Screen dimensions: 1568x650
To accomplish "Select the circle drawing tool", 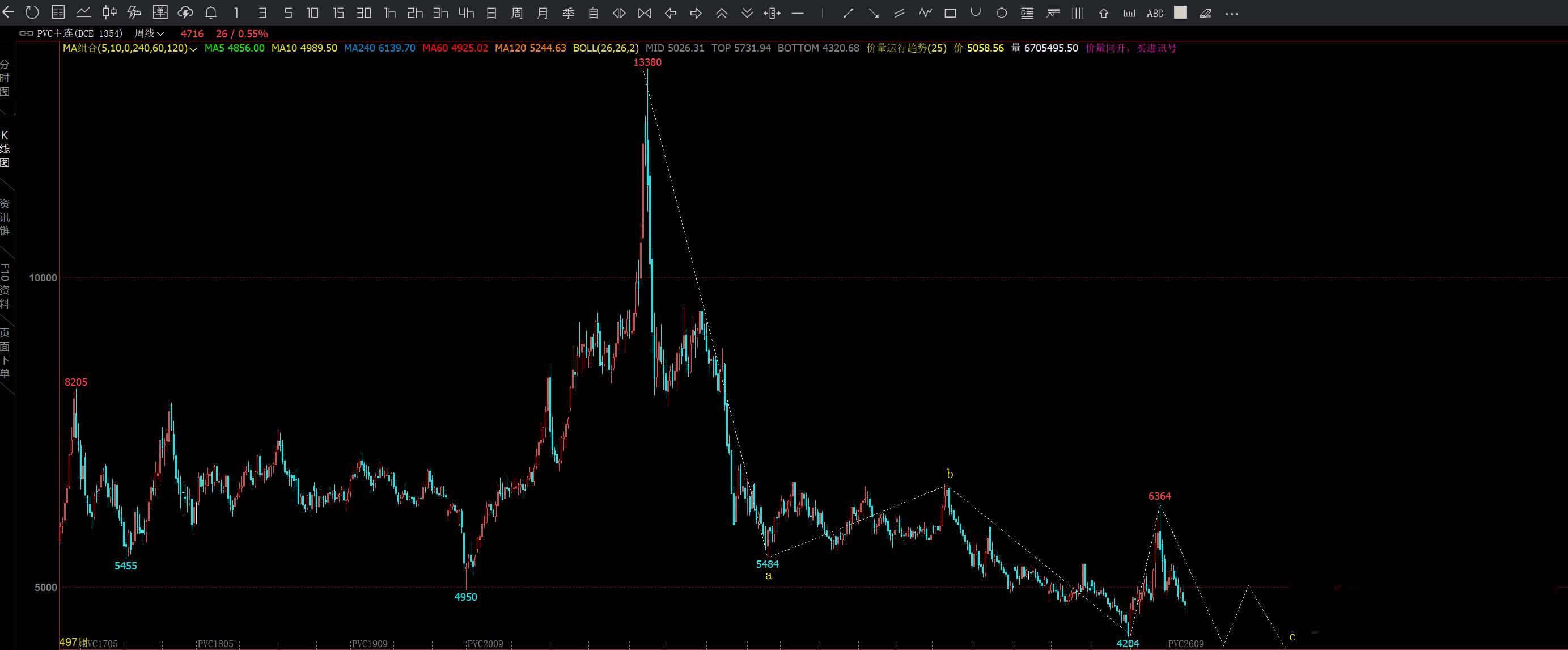I will click(1001, 13).
